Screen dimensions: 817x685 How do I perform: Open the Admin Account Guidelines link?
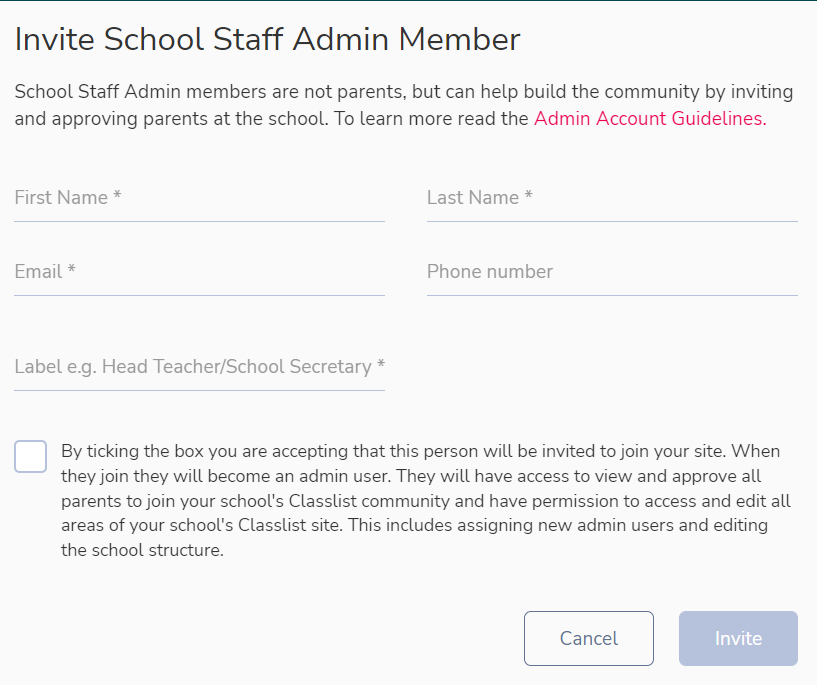[x=650, y=118]
